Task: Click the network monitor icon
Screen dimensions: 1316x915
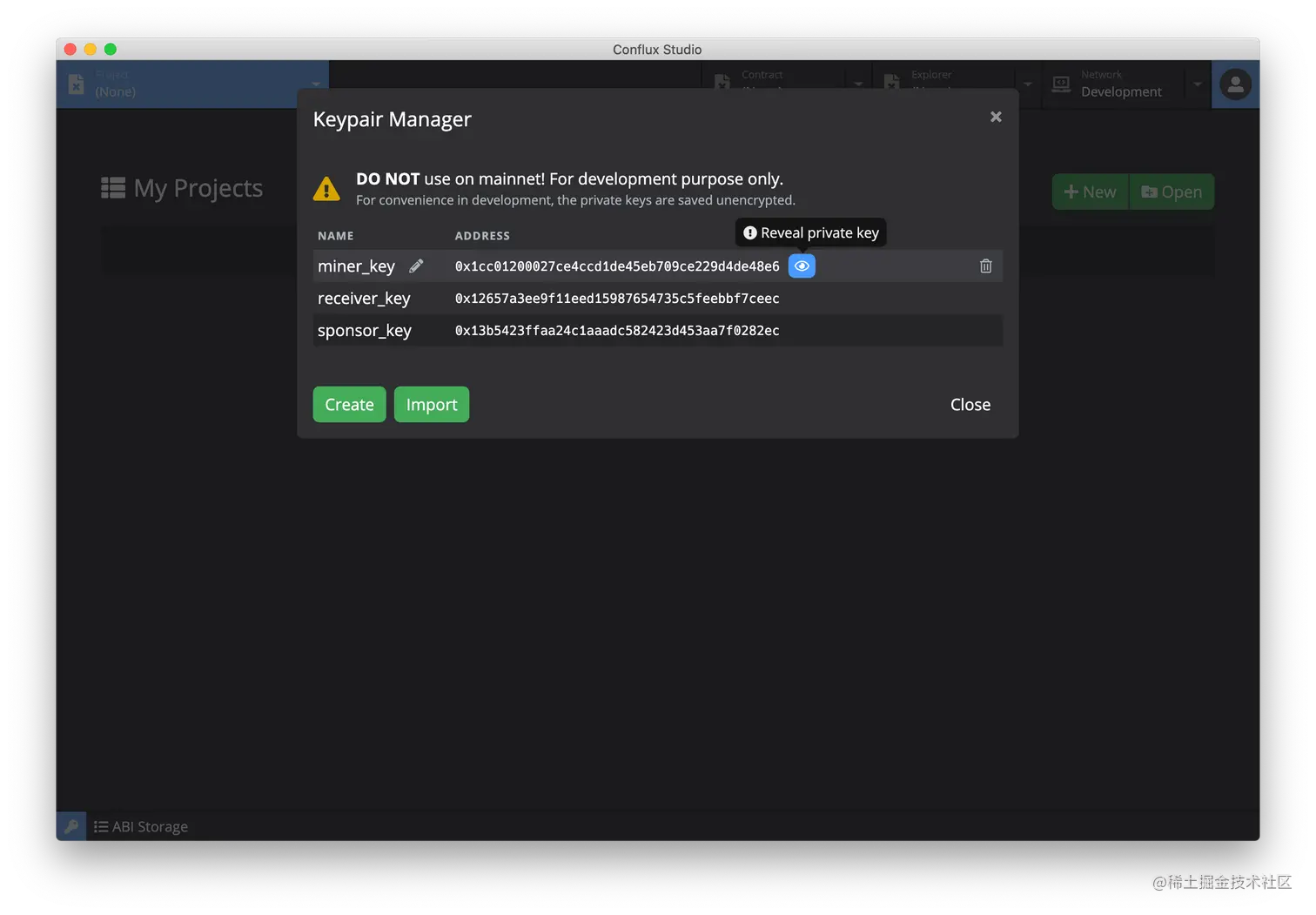Action: tap(1061, 84)
